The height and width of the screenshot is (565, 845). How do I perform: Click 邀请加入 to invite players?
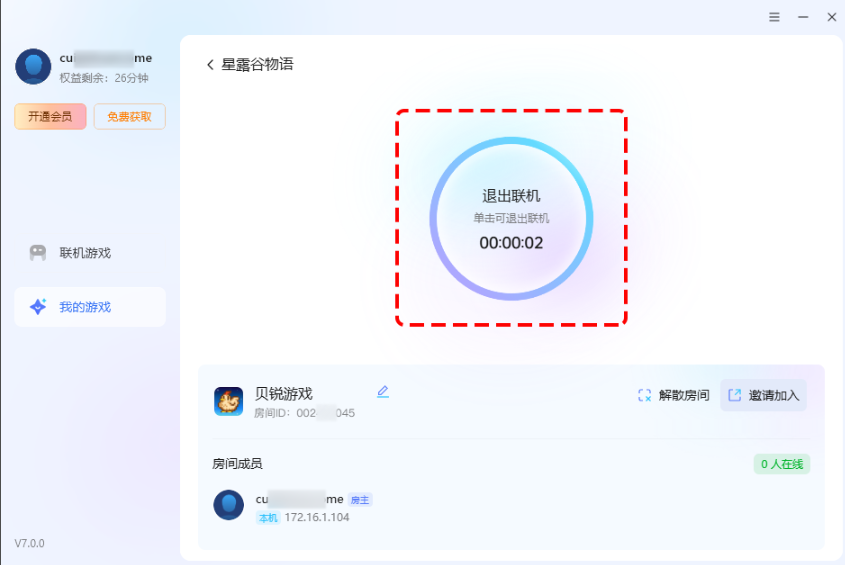(x=763, y=395)
